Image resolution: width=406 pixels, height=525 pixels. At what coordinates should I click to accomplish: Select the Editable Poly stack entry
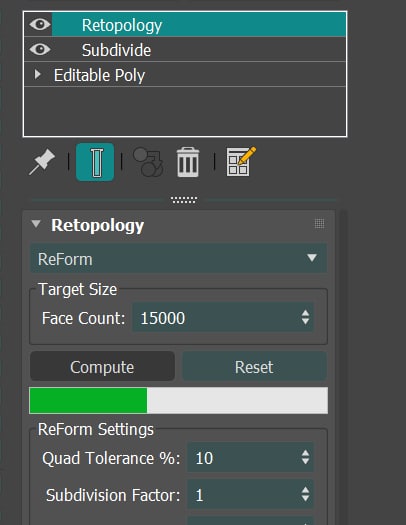pos(185,74)
